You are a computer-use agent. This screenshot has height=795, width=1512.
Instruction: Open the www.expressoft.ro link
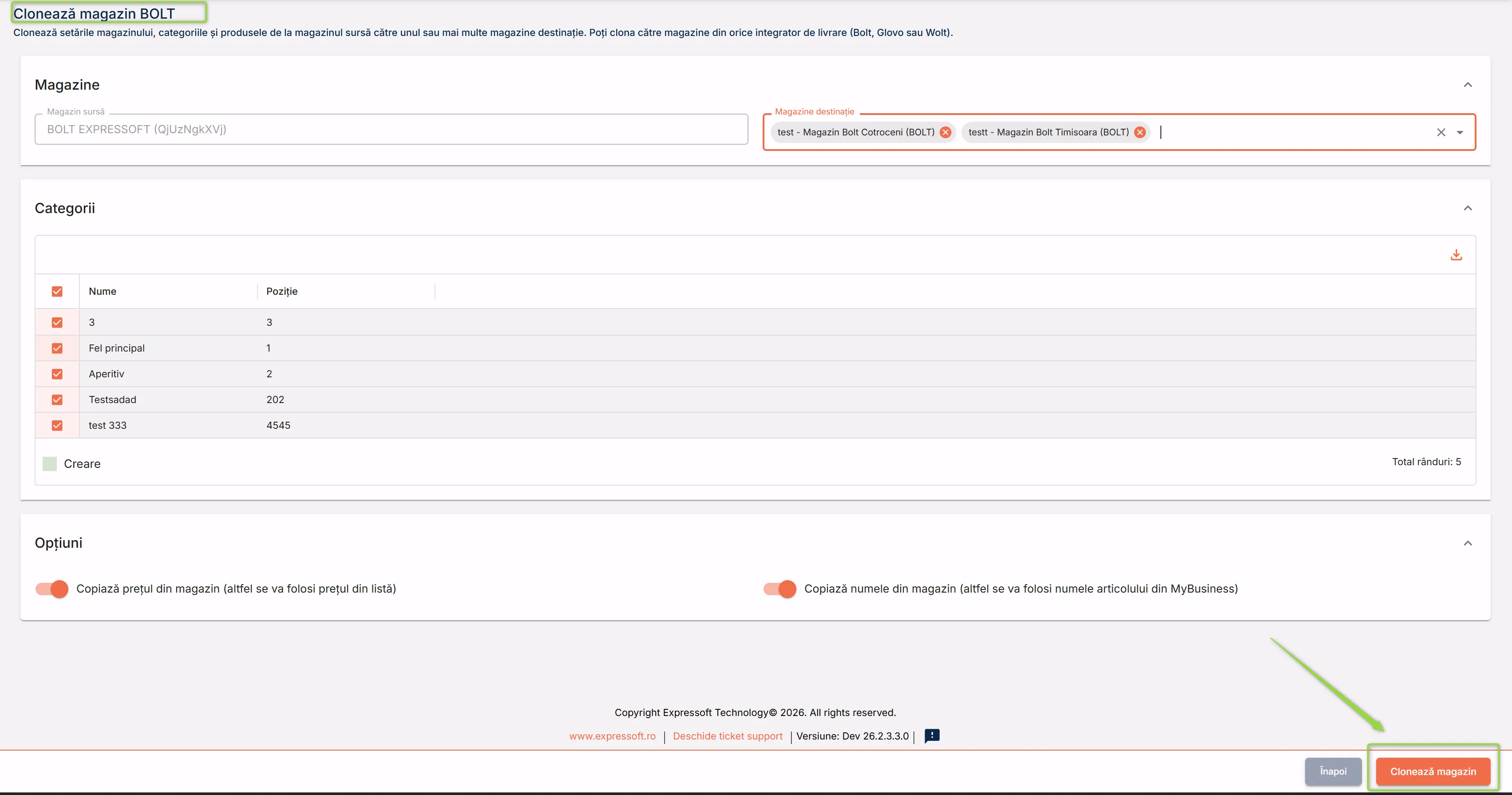pos(612,736)
